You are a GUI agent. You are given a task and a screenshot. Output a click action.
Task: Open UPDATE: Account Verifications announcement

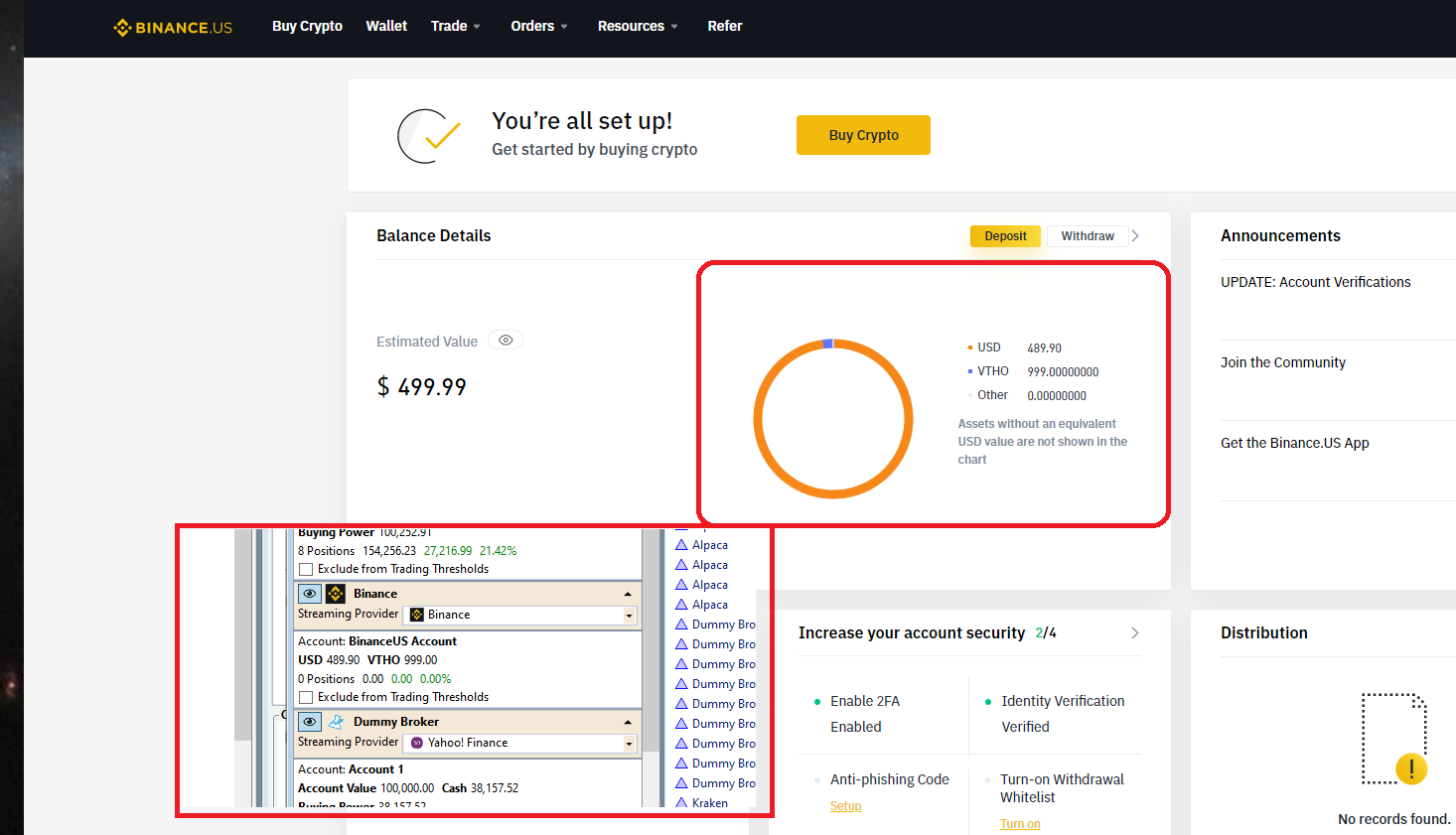pos(1316,282)
